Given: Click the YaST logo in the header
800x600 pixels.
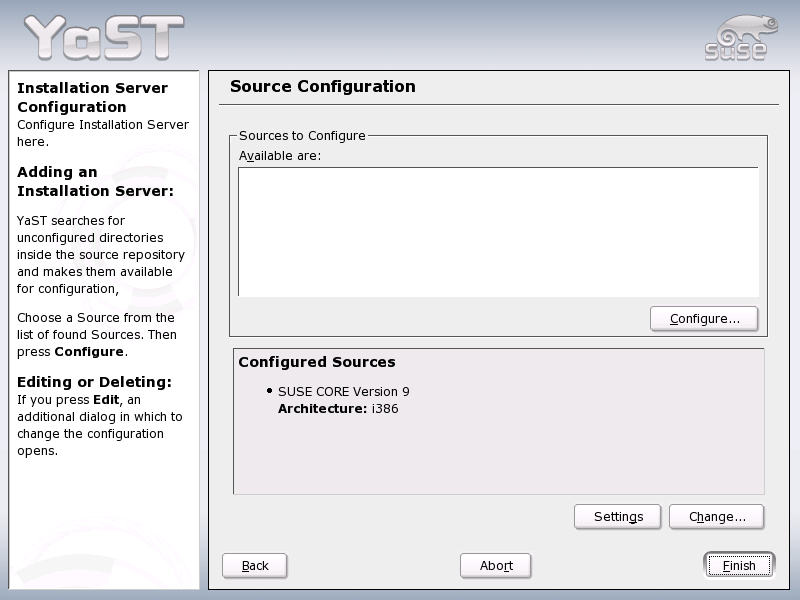Looking at the screenshot, I should (x=103, y=37).
